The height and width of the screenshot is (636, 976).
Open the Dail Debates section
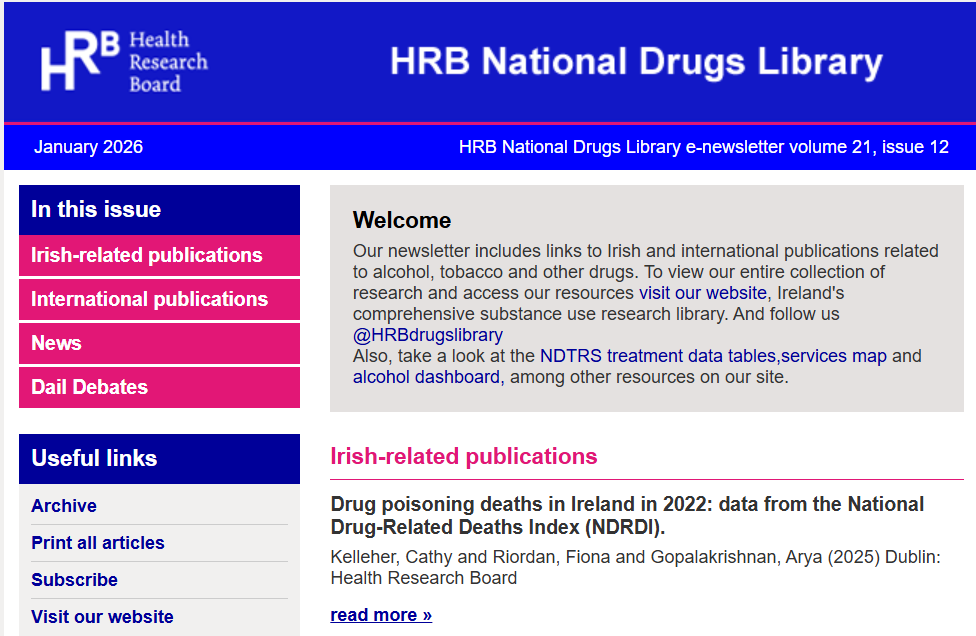(x=159, y=387)
